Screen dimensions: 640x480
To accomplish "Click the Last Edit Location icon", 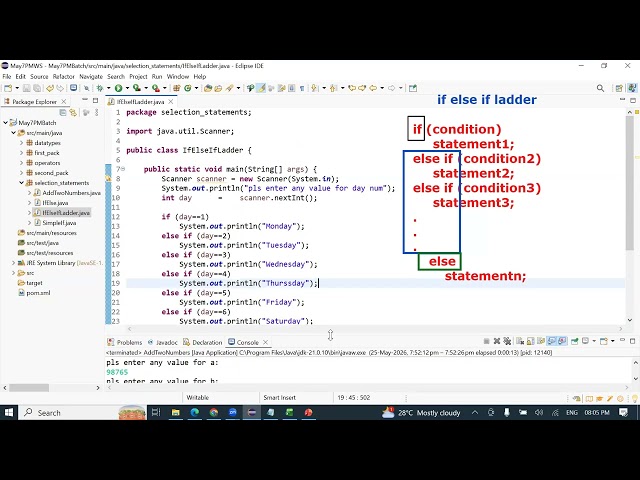I will (352, 88).
